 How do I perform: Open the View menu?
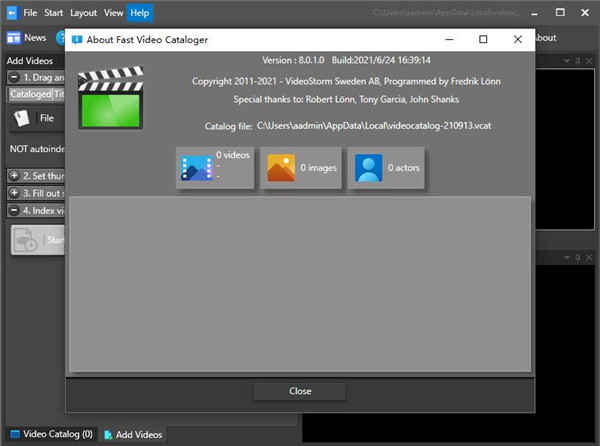(x=113, y=13)
